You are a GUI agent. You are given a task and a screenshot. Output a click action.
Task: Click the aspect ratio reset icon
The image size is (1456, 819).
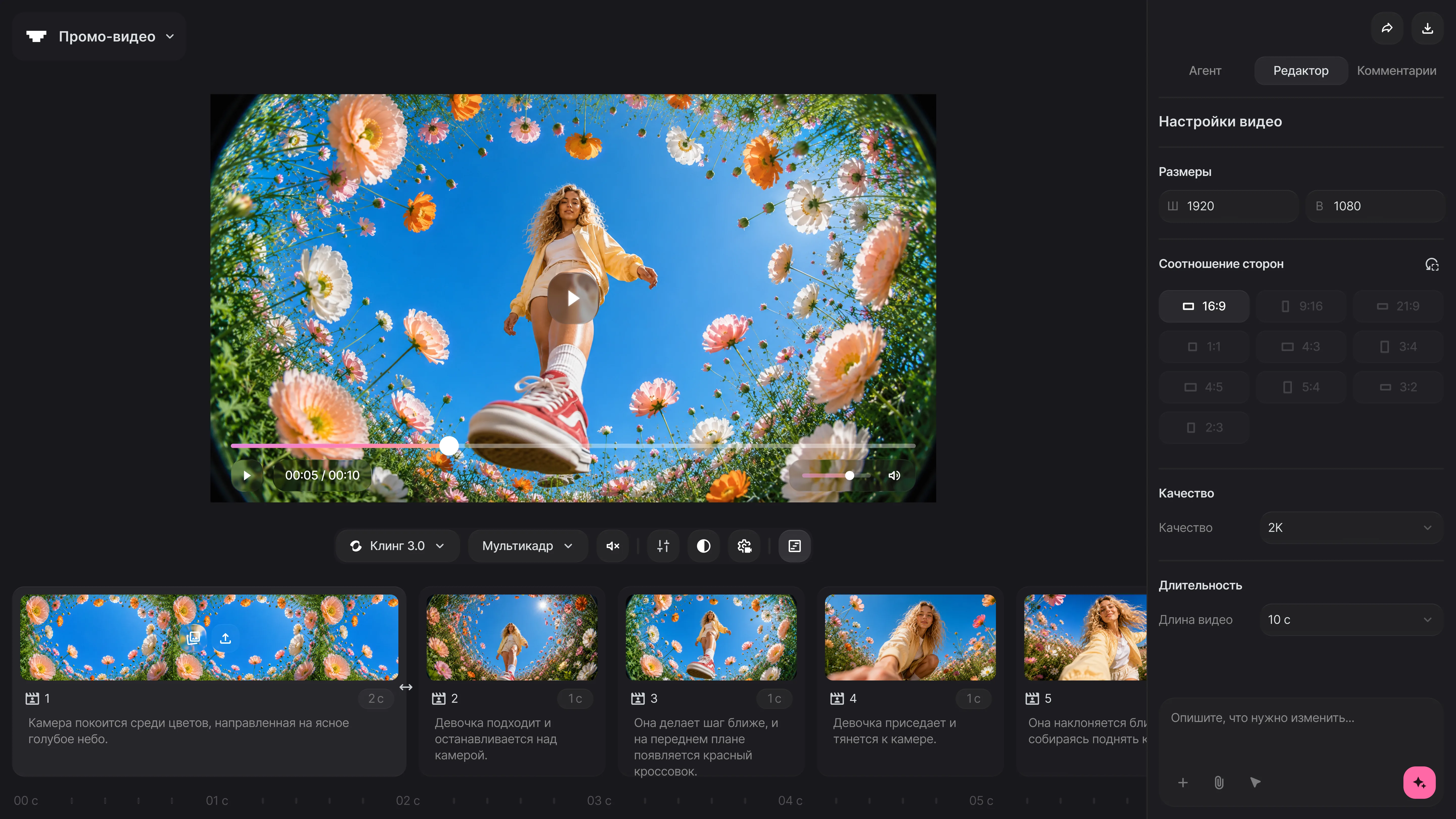point(1431,264)
